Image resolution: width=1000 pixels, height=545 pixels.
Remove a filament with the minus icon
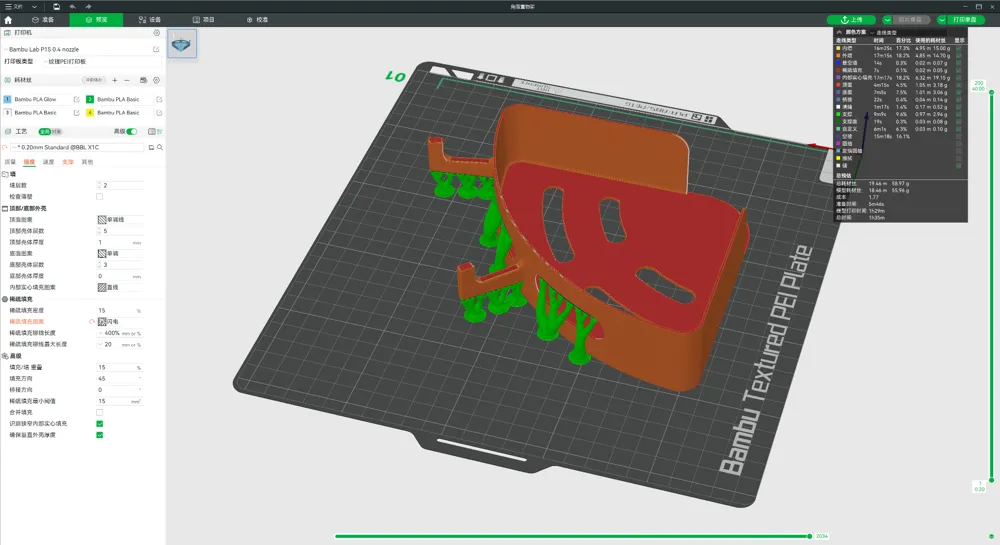click(x=127, y=80)
